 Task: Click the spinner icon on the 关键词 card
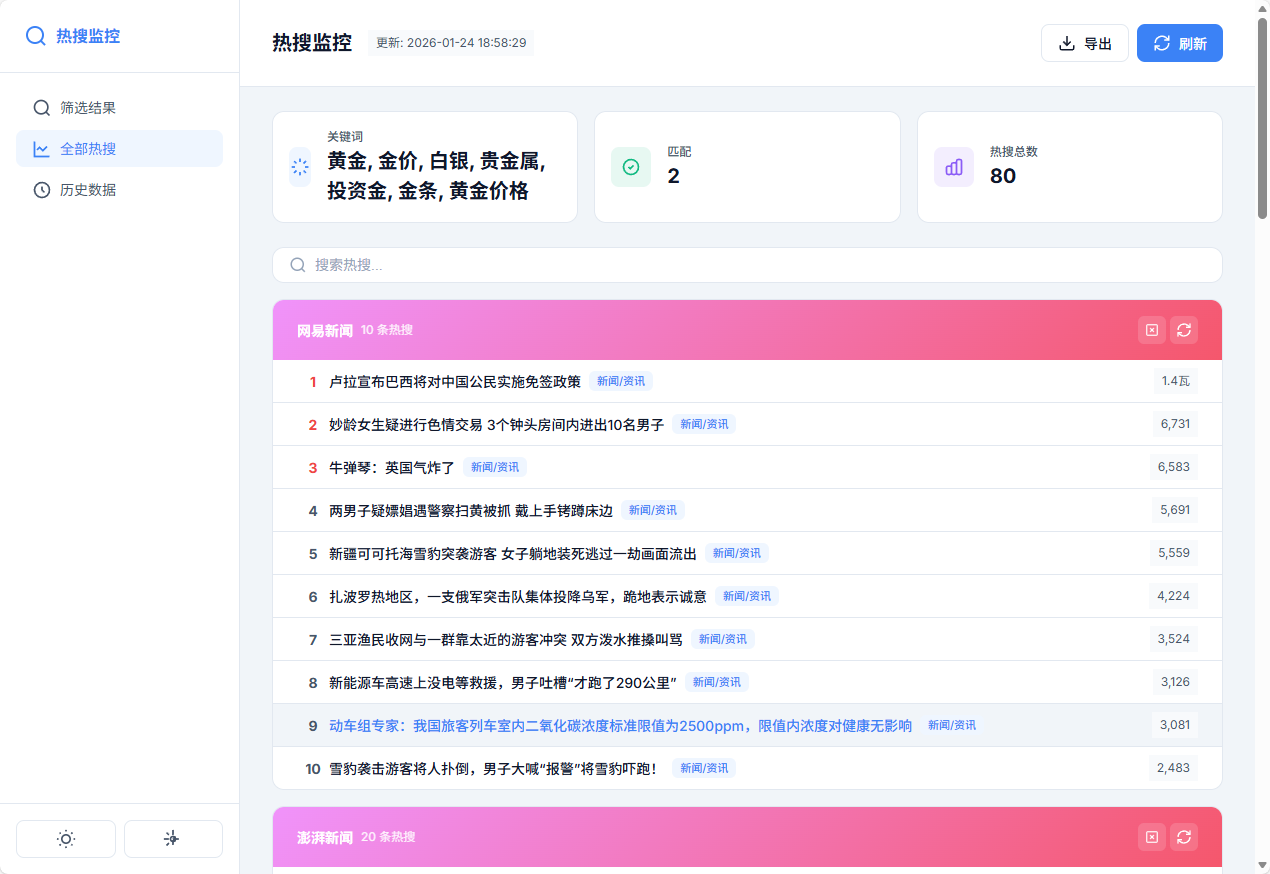coord(300,167)
